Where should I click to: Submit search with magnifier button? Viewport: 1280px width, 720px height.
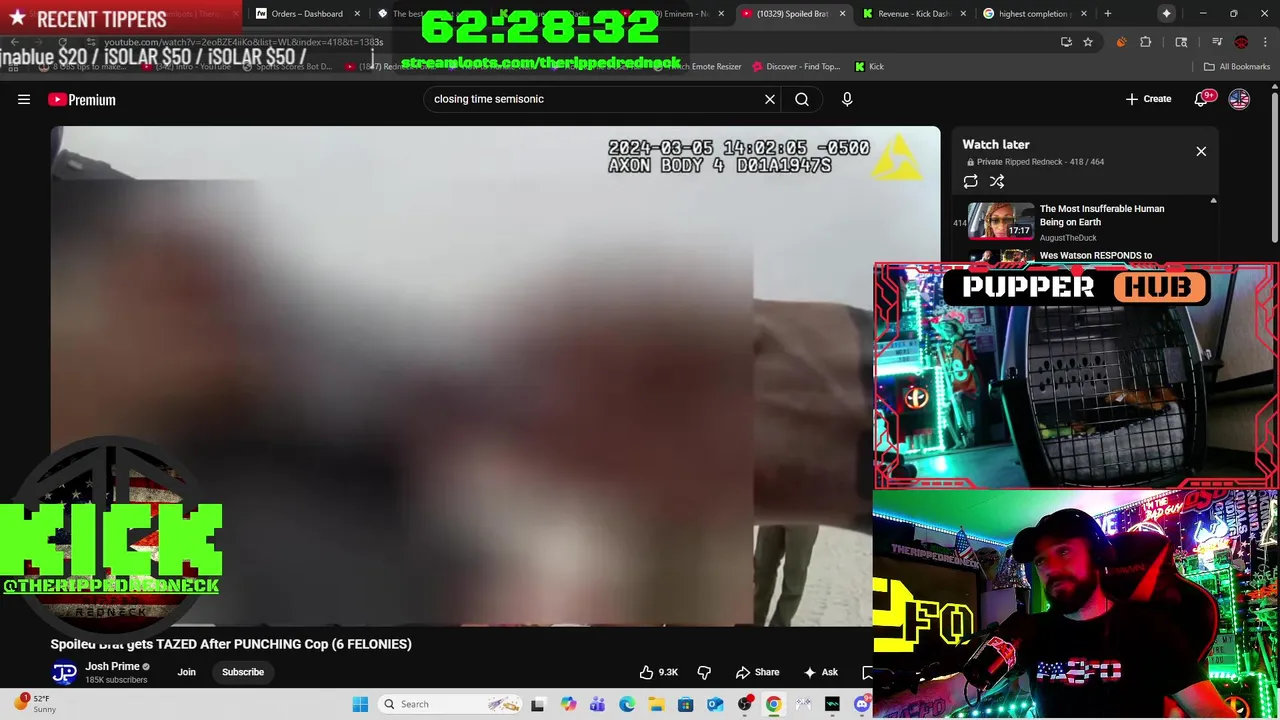click(x=802, y=99)
